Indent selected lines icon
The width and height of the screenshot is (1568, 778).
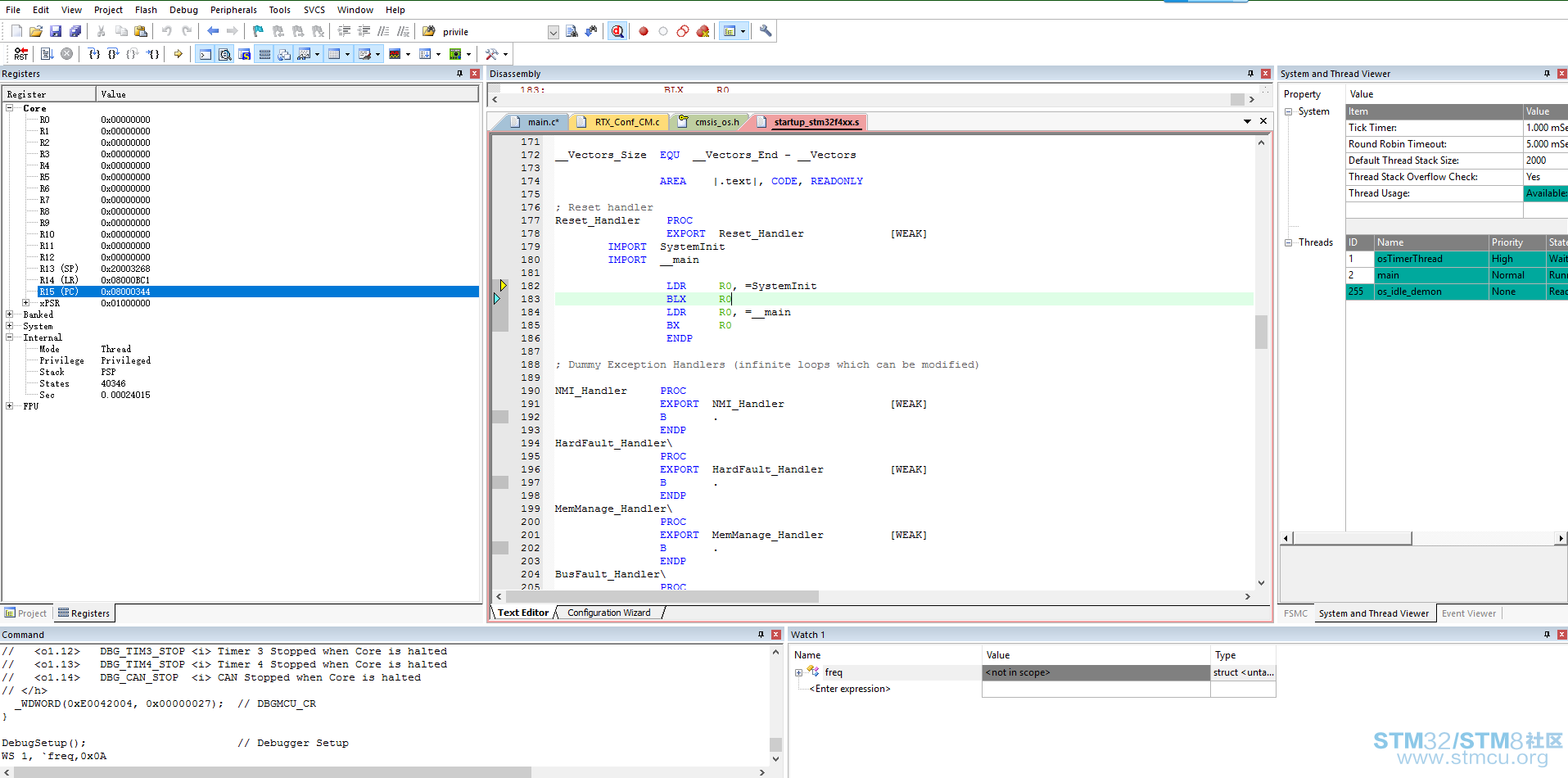(344, 31)
